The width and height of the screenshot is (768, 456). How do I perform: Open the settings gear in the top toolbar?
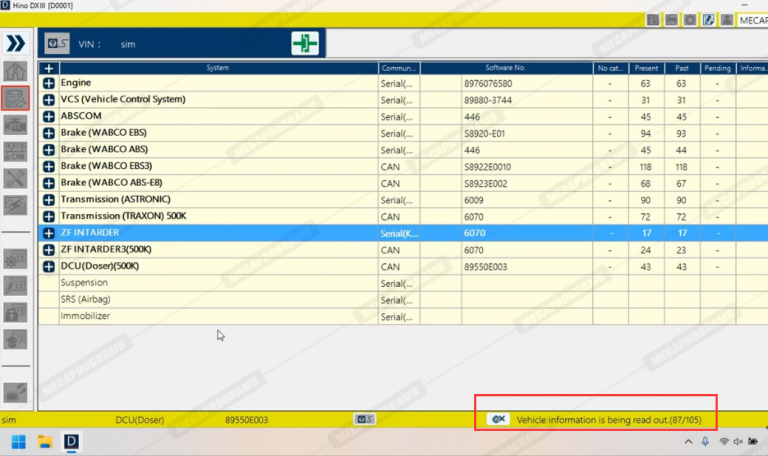click(x=690, y=20)
